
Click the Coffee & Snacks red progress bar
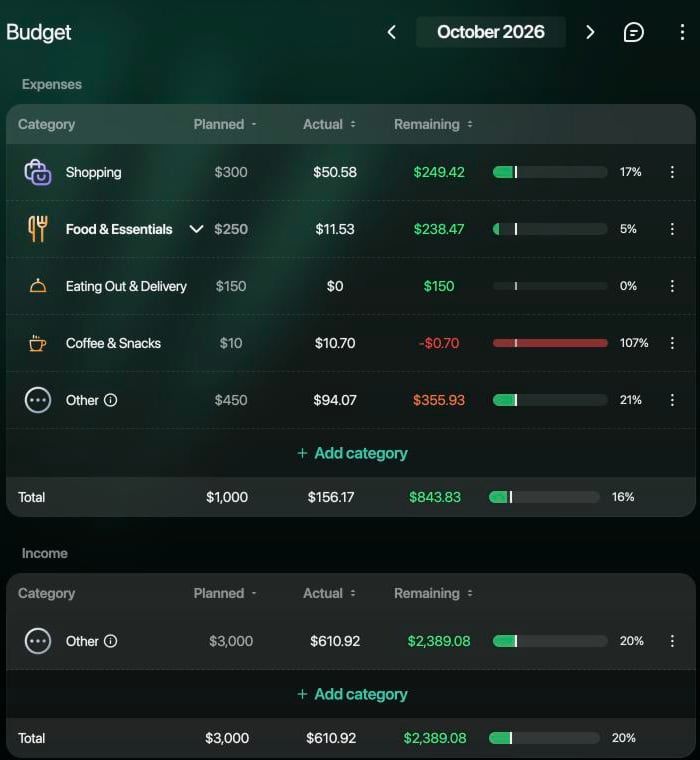point(550,343)
